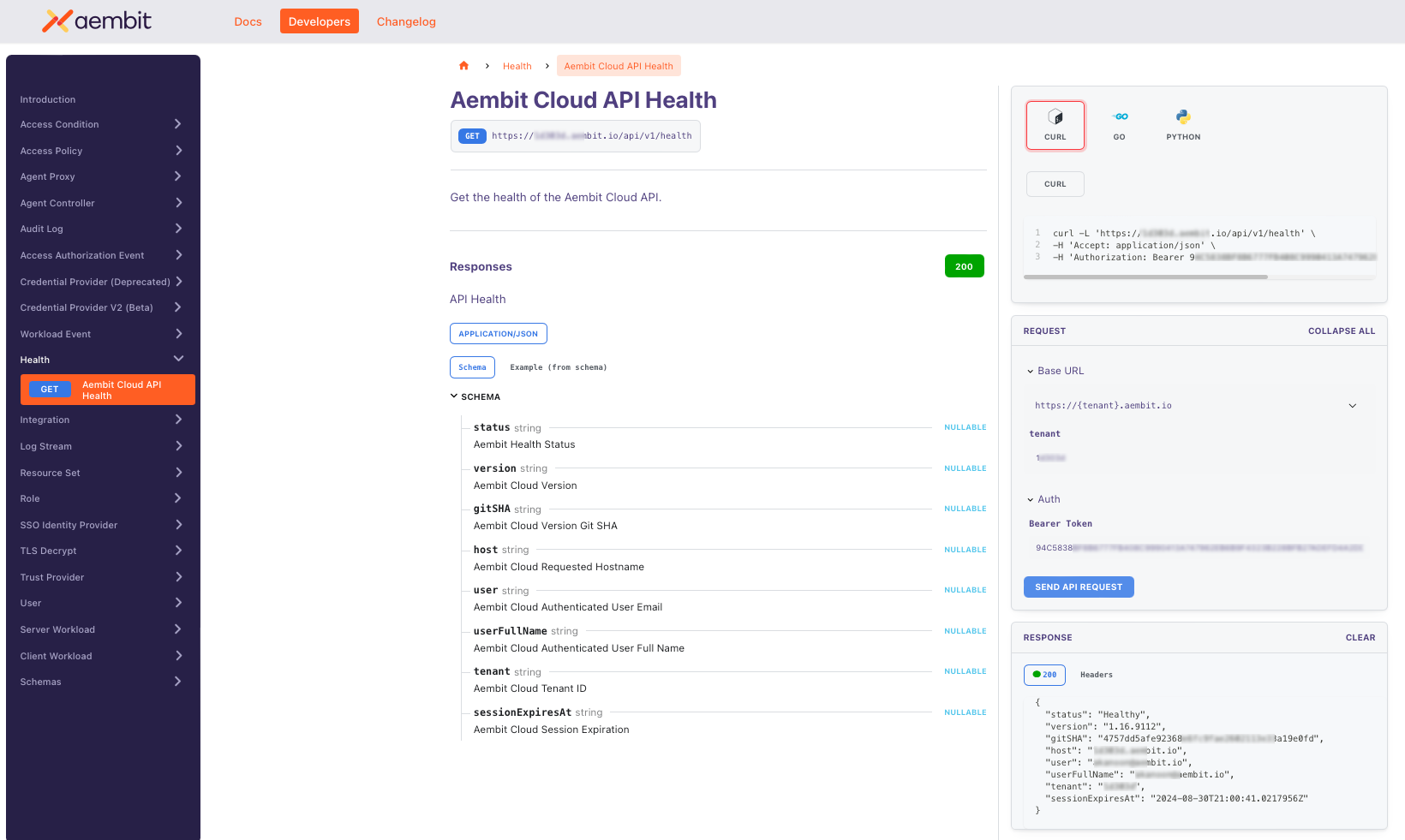Click the home breadcrumb icon
This screenshot has height=840, width=1405.
point(463,65)
